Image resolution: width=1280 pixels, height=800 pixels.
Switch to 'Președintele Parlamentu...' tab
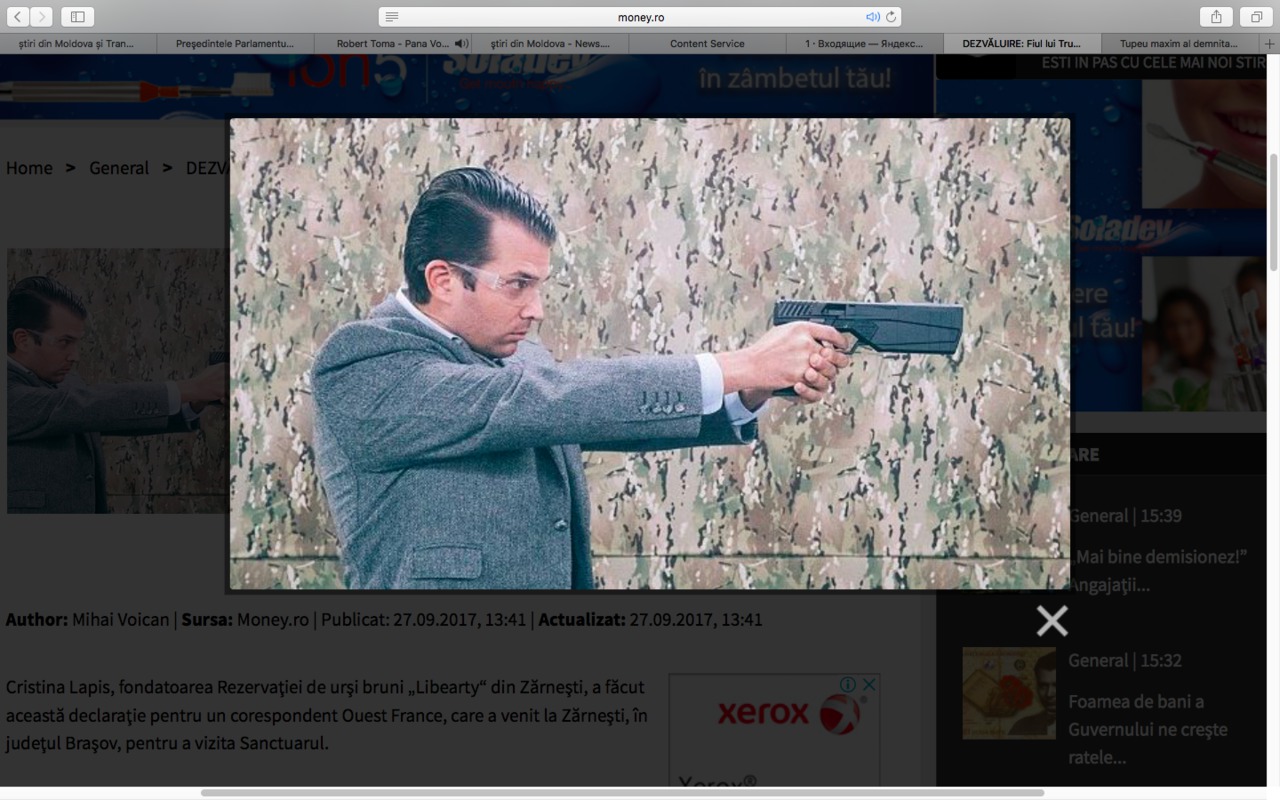click(x=235, y=44)
